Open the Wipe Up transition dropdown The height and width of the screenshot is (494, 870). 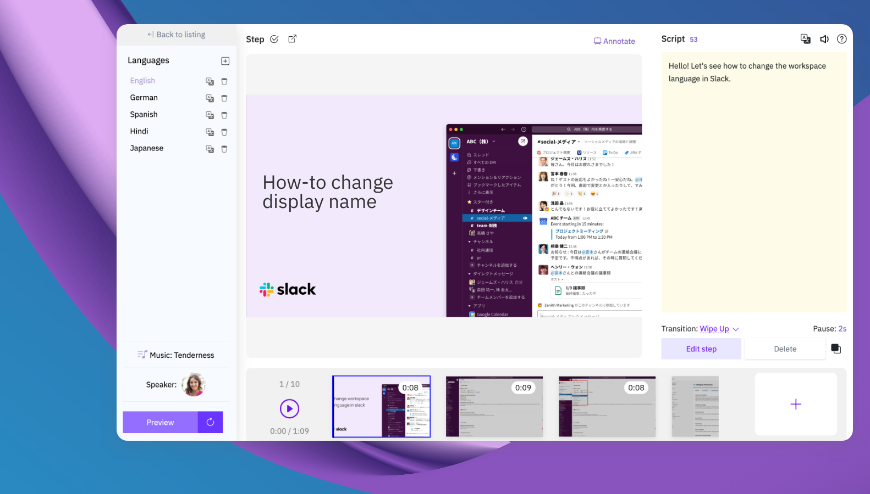(x=719, y=329)
